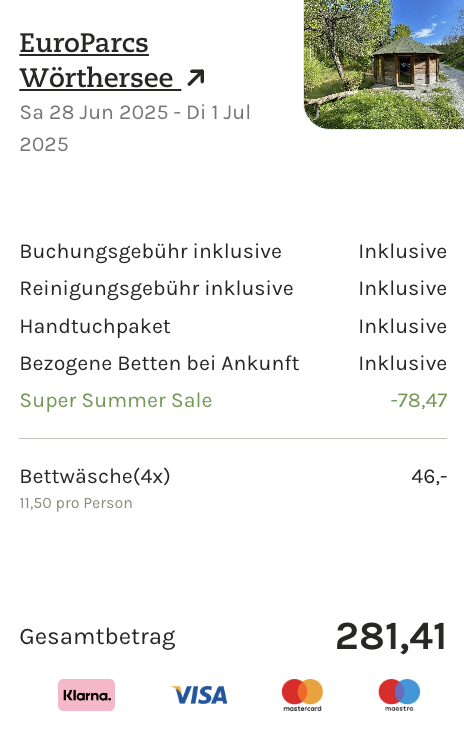Click the VISA payment logo
The image size is (464, 730).
(x=199, y=695)
